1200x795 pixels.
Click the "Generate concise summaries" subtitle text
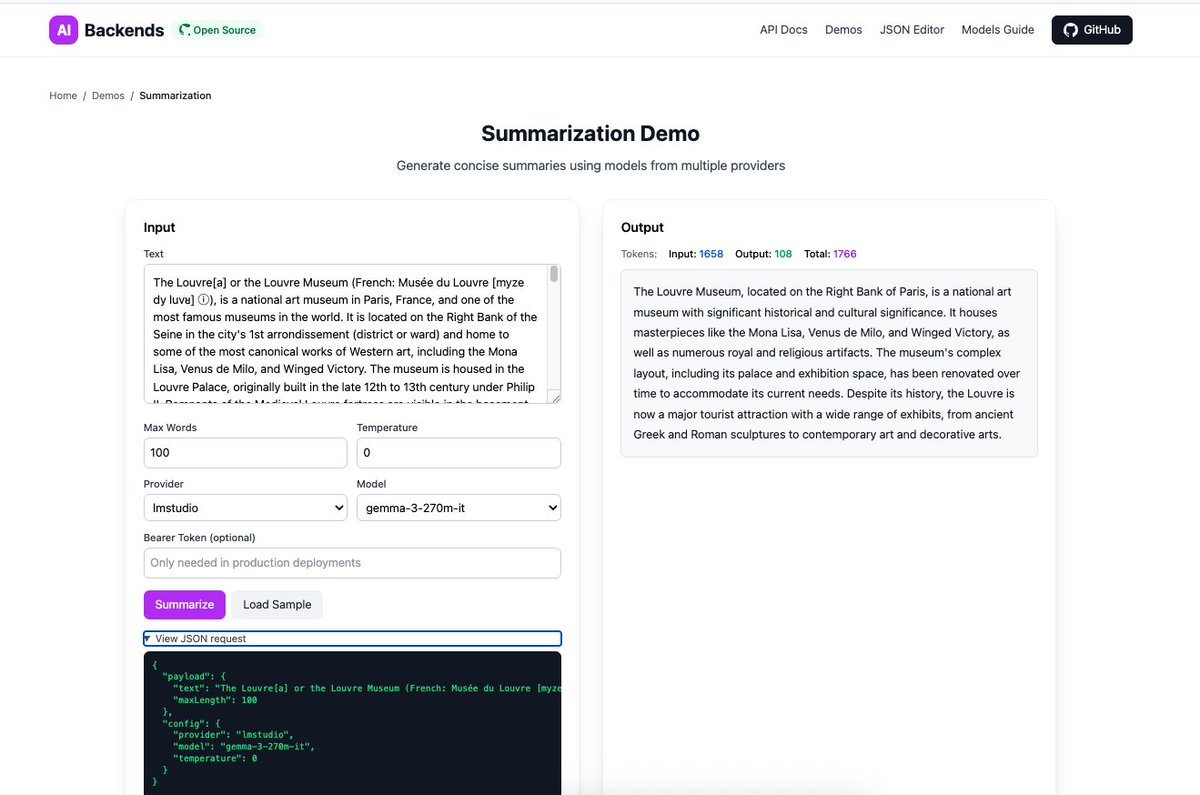[x=590, y=166]
